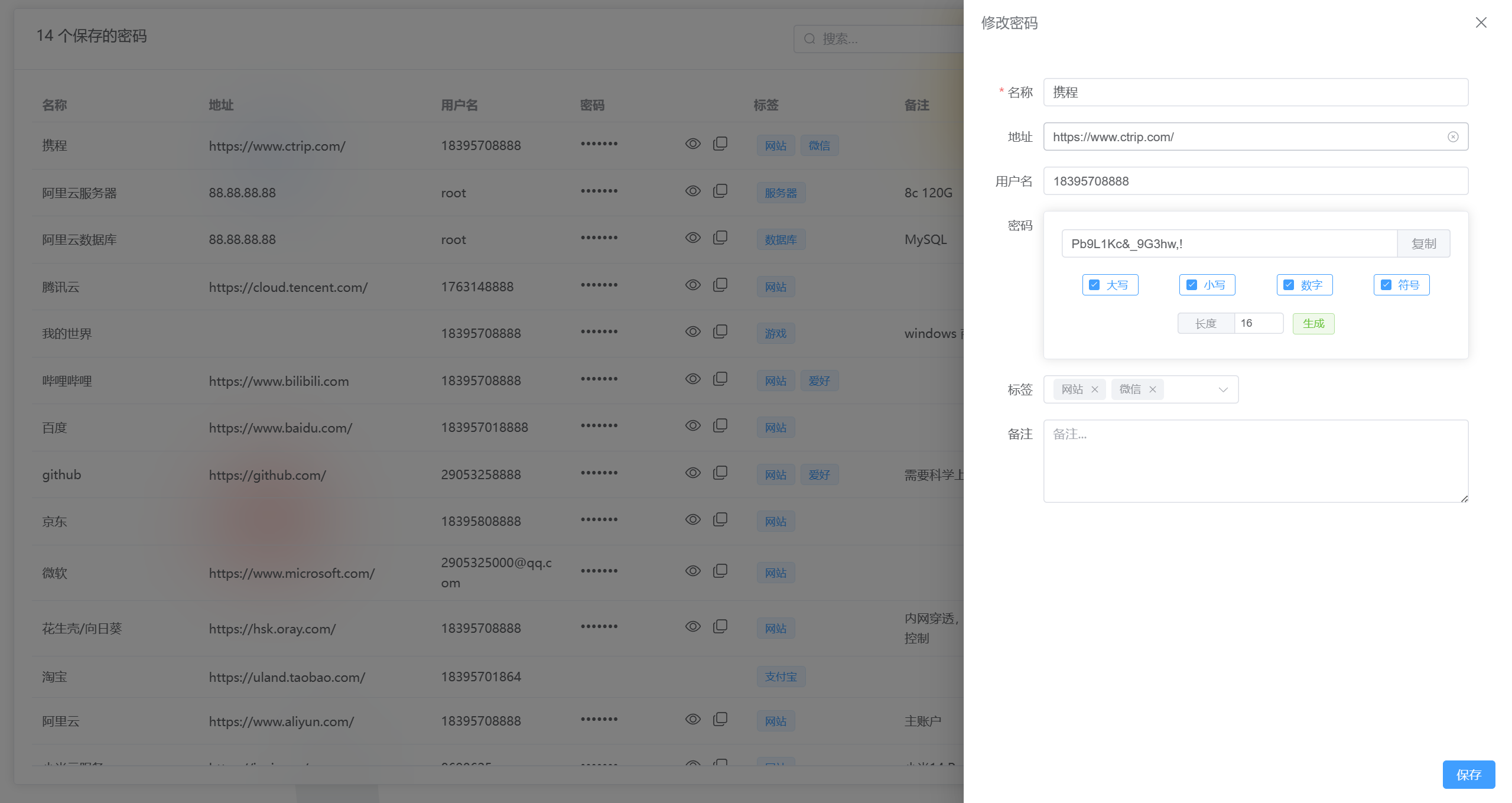
Task: Remove the 微信 tag from the tag selector
Action: [x=1152, y=389]
